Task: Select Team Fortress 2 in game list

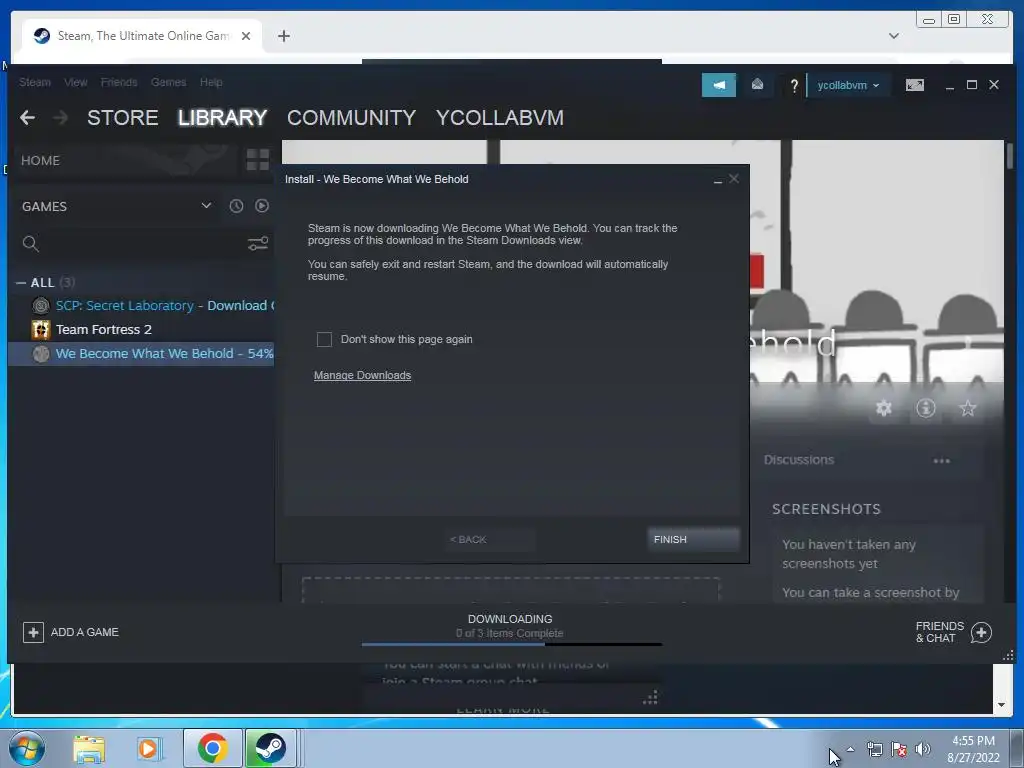Action: (141, 330)
